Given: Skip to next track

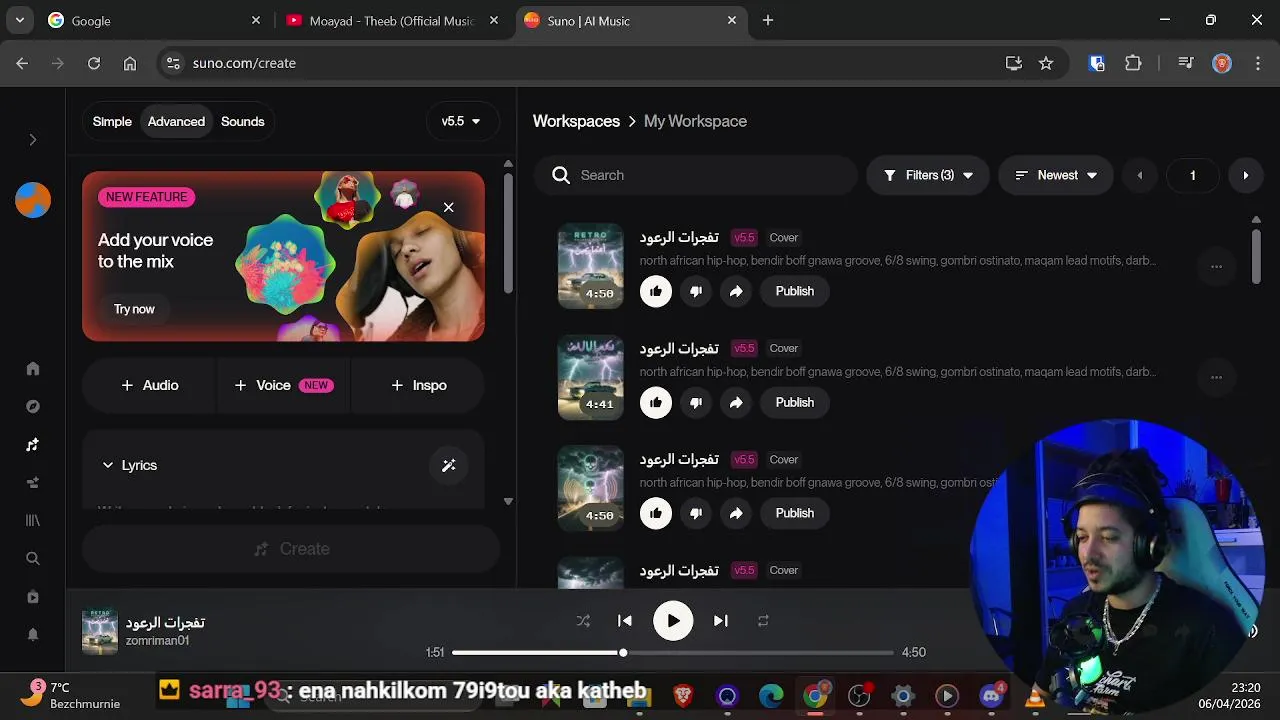Looking at the screenshot, I should pos(720,621).
